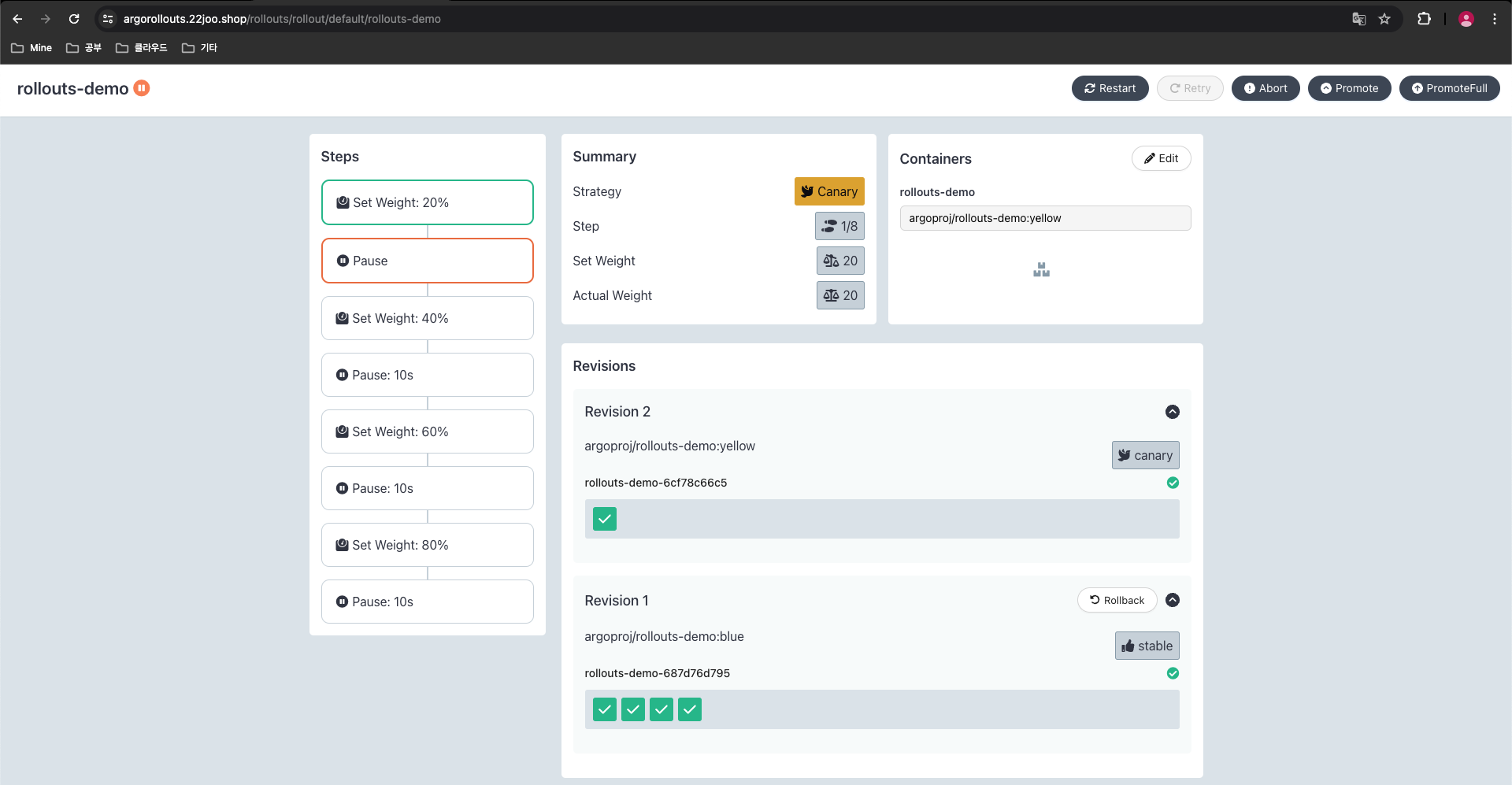The height and width of the screenshot is (785, 1512).
Task: Click the first pod box in Revision 1
Action: 605,709
